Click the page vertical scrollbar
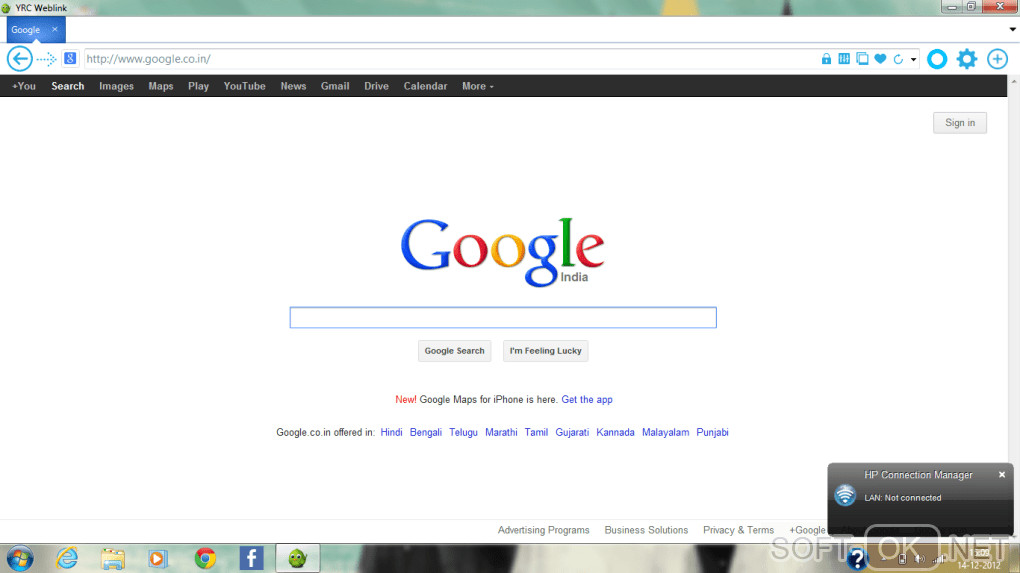The height and width of the screenshot is (573, 1020). click(1013, 306)
